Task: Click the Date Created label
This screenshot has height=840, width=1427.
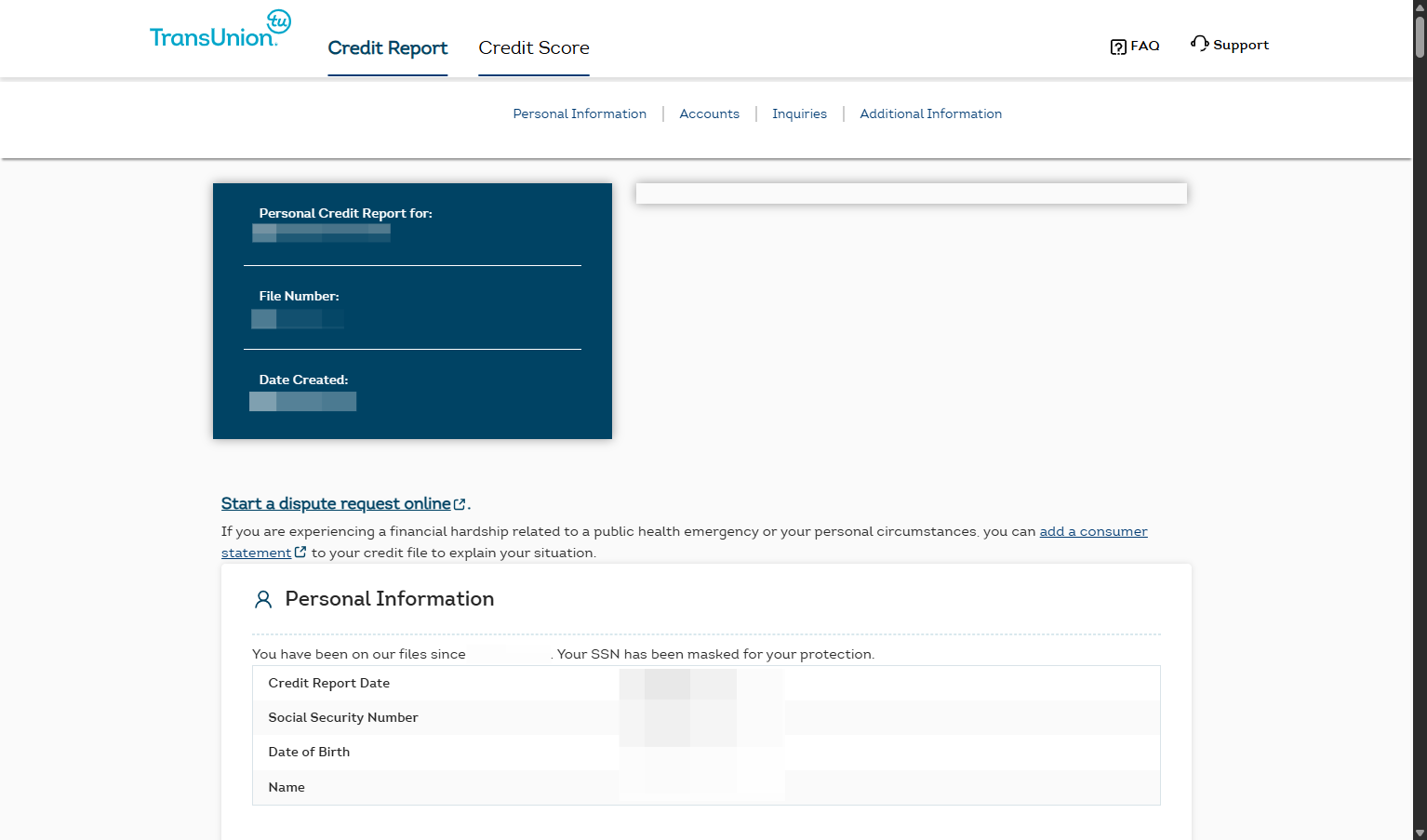Action: 303,380
